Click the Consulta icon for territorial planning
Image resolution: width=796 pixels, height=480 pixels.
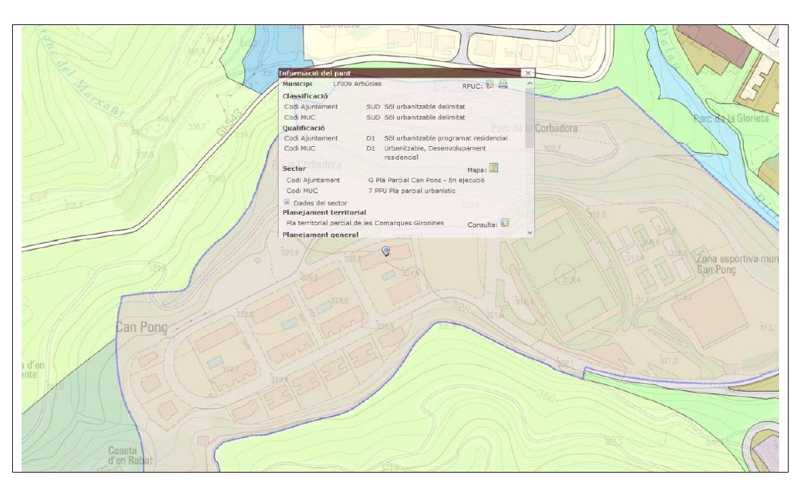[505, 223]
